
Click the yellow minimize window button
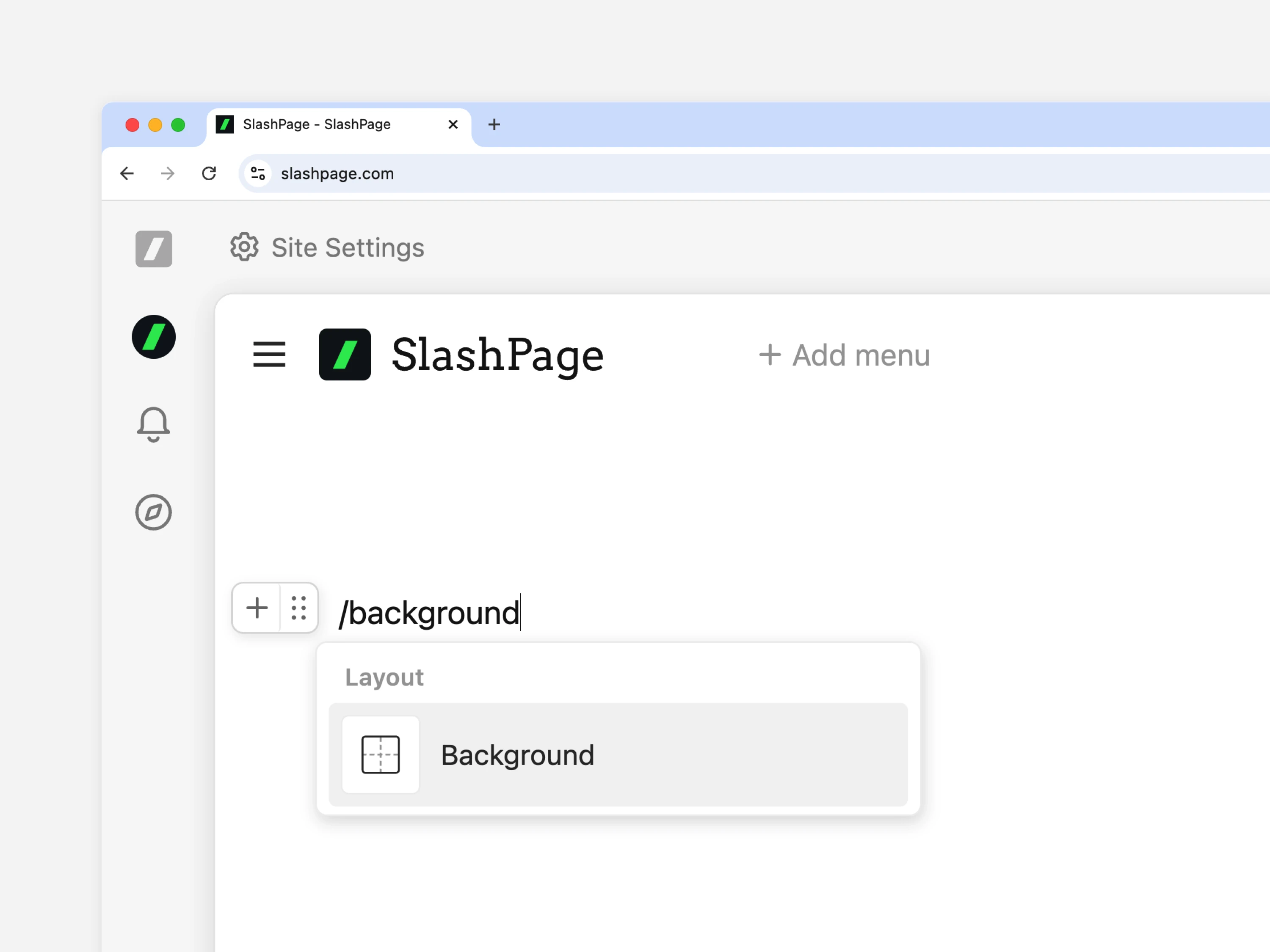(x=155, y=124)
